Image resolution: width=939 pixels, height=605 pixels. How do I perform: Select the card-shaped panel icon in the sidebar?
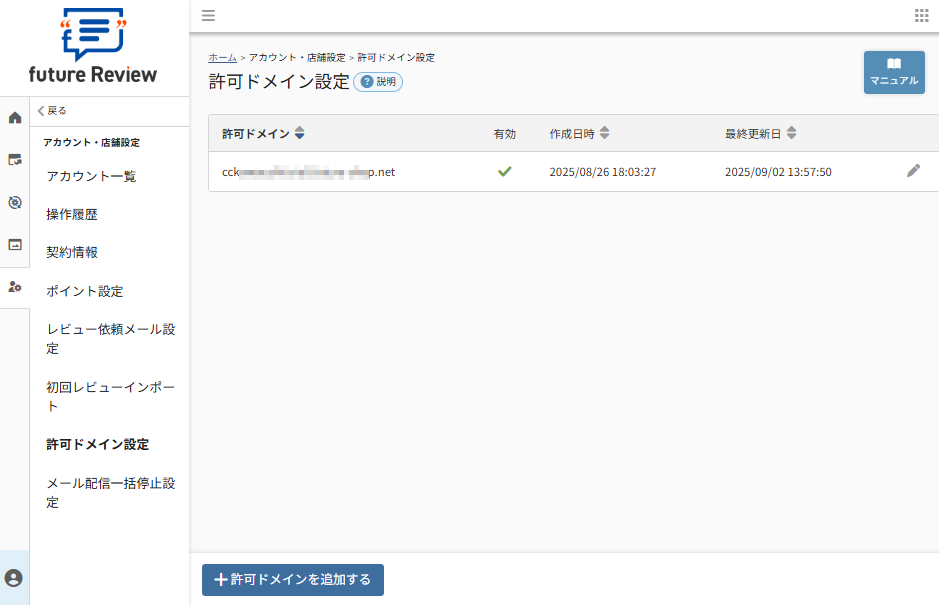coord(14,242)
